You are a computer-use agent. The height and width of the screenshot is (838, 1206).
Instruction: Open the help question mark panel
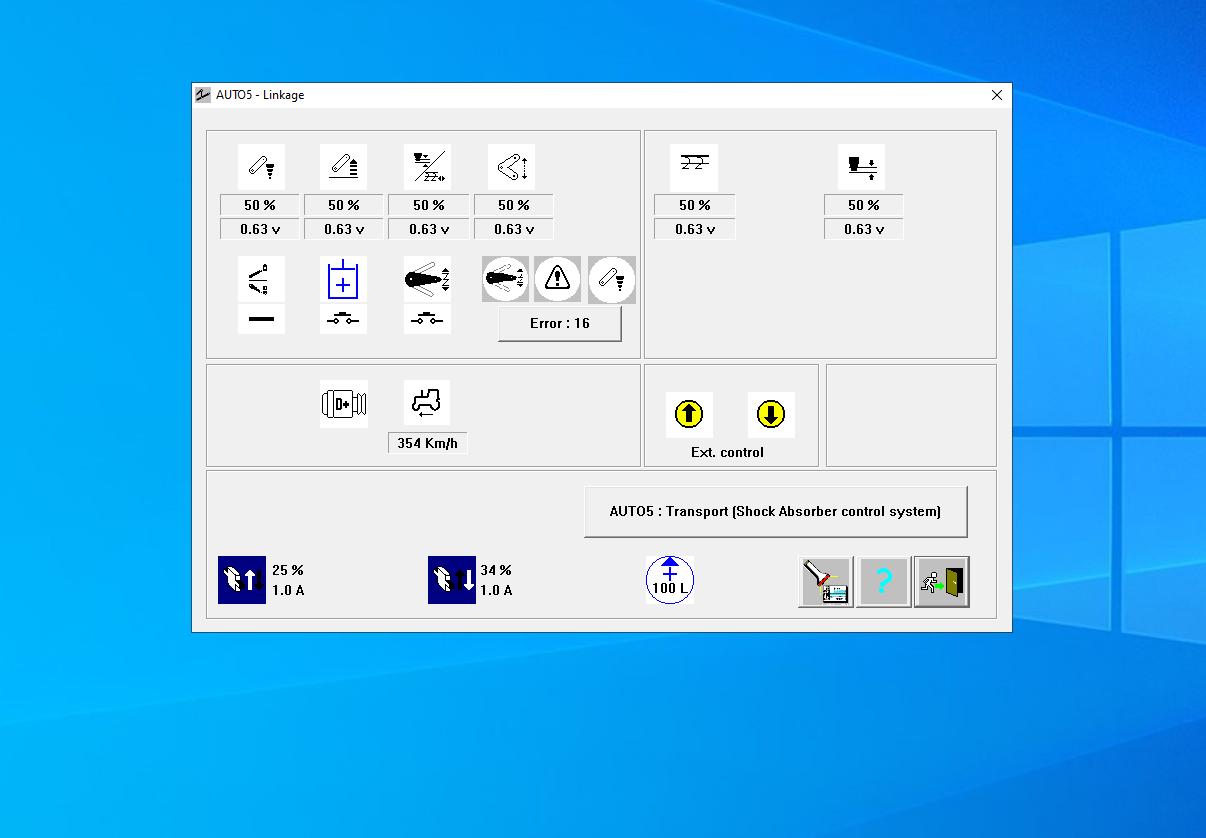(x=883, y=581)
